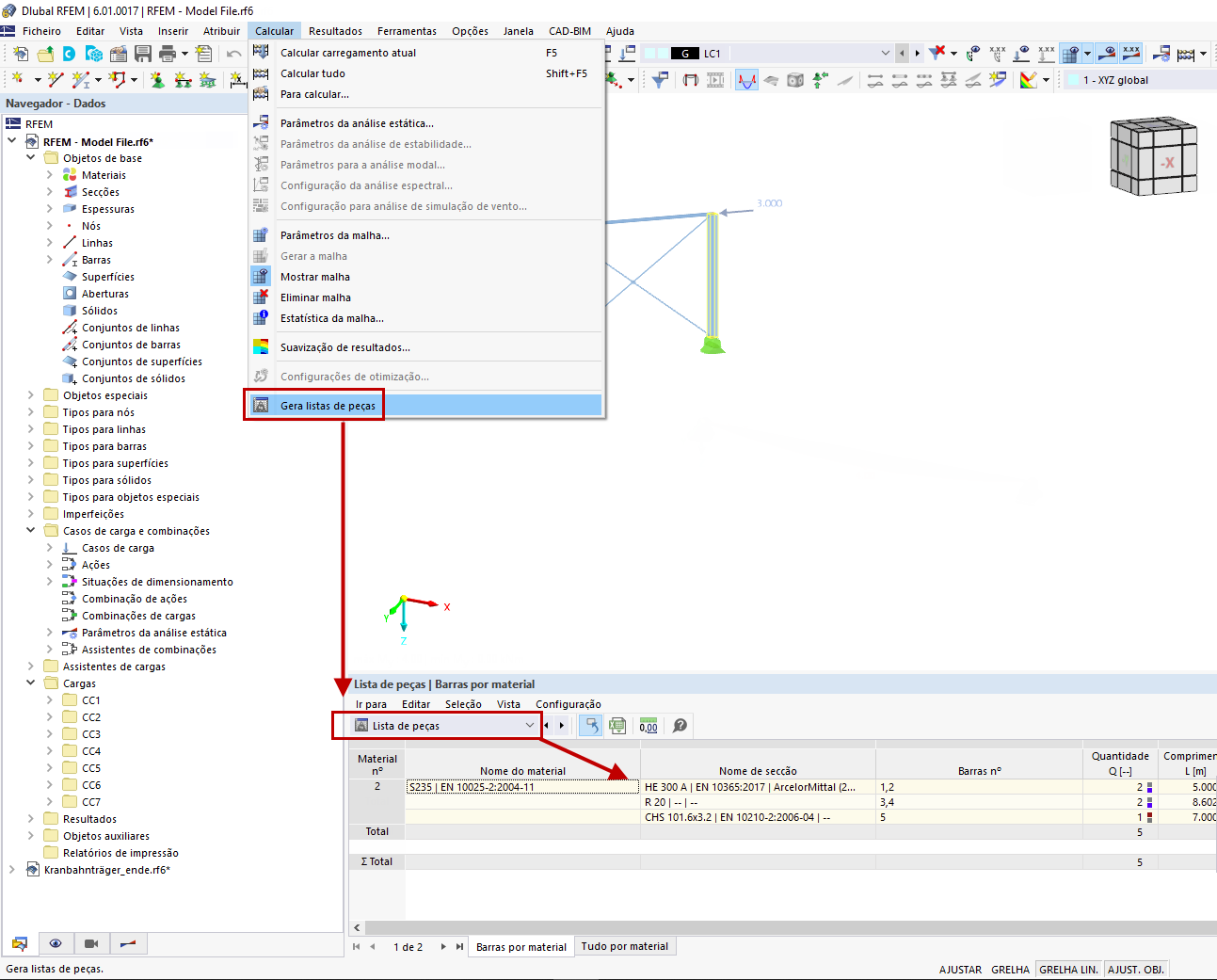Image resolution: width=1217 pixels, height=980 pixels.
Task: Toggle visibility mode with the eye icon at bottom left
Action: coord(56,943)
